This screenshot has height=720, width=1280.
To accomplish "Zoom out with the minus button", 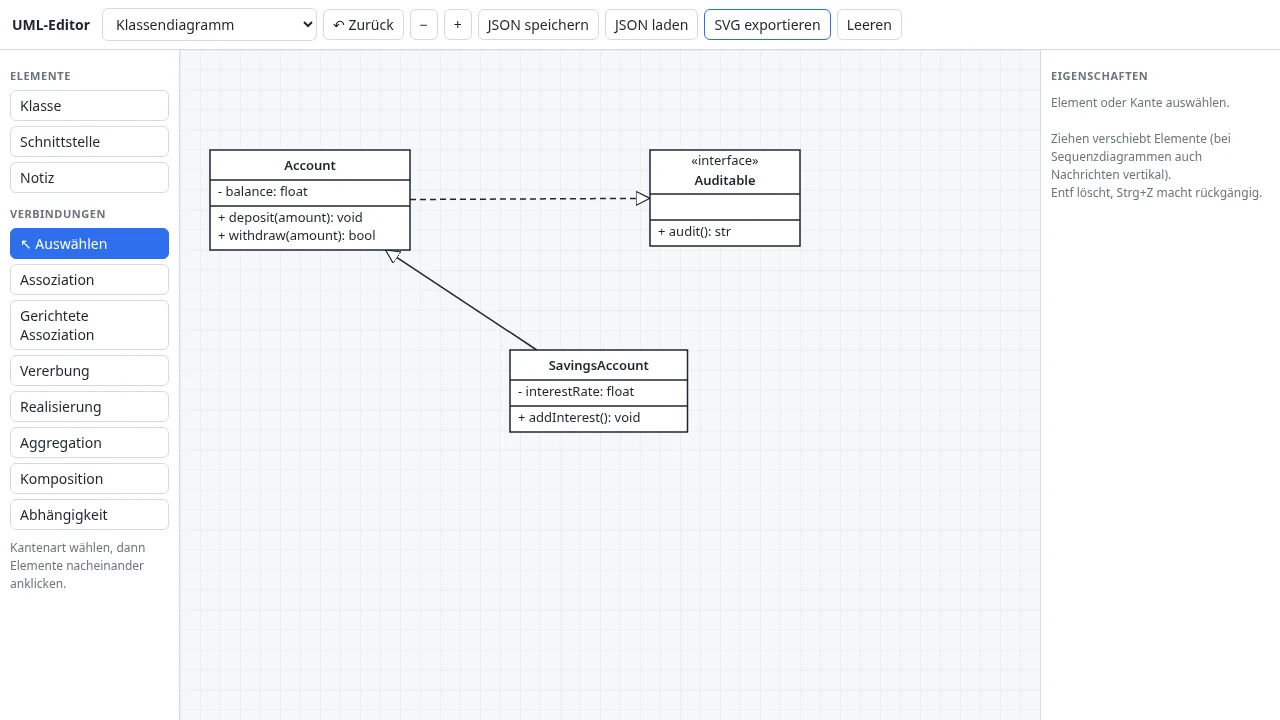I will point(424,25).
